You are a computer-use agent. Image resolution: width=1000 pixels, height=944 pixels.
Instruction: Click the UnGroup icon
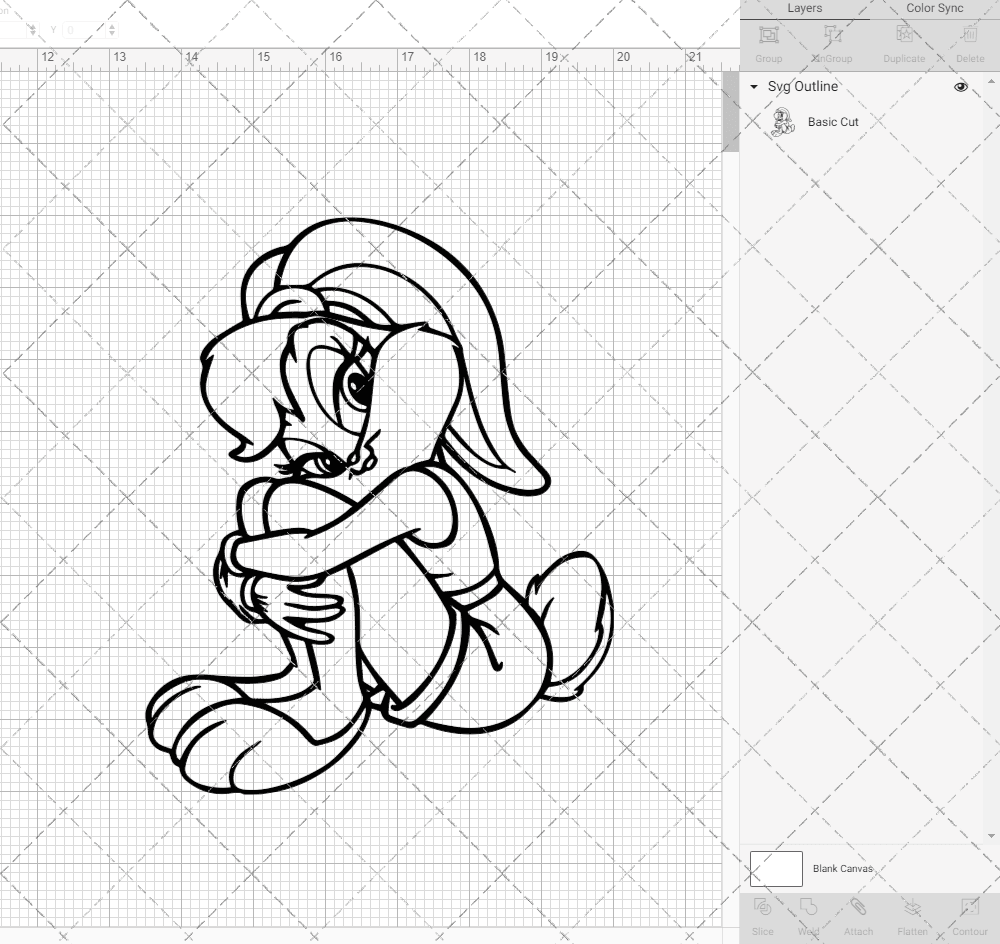[832, 35]
